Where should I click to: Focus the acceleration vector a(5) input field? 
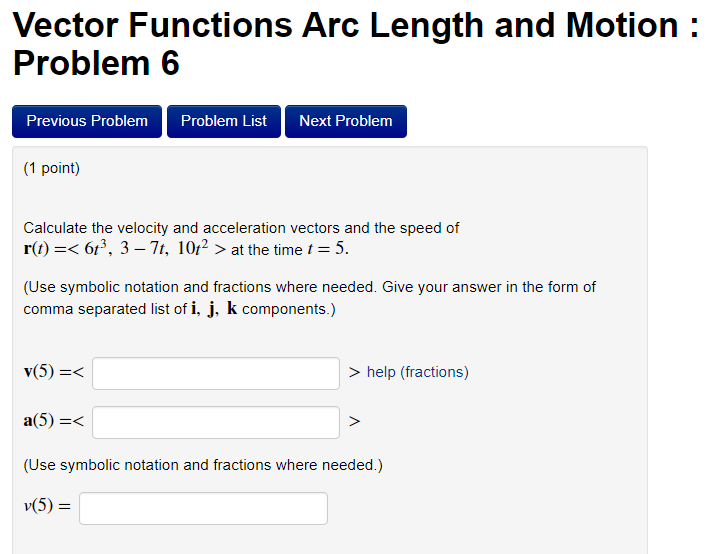click(x=216, y=422)
